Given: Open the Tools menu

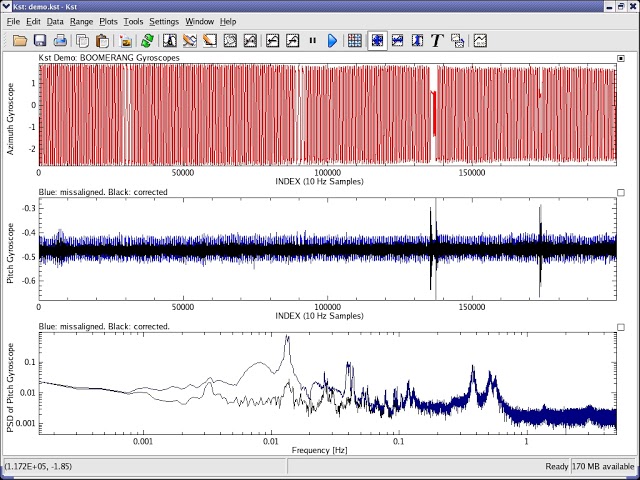Looking at the screenshot, I should coord(133,22).
